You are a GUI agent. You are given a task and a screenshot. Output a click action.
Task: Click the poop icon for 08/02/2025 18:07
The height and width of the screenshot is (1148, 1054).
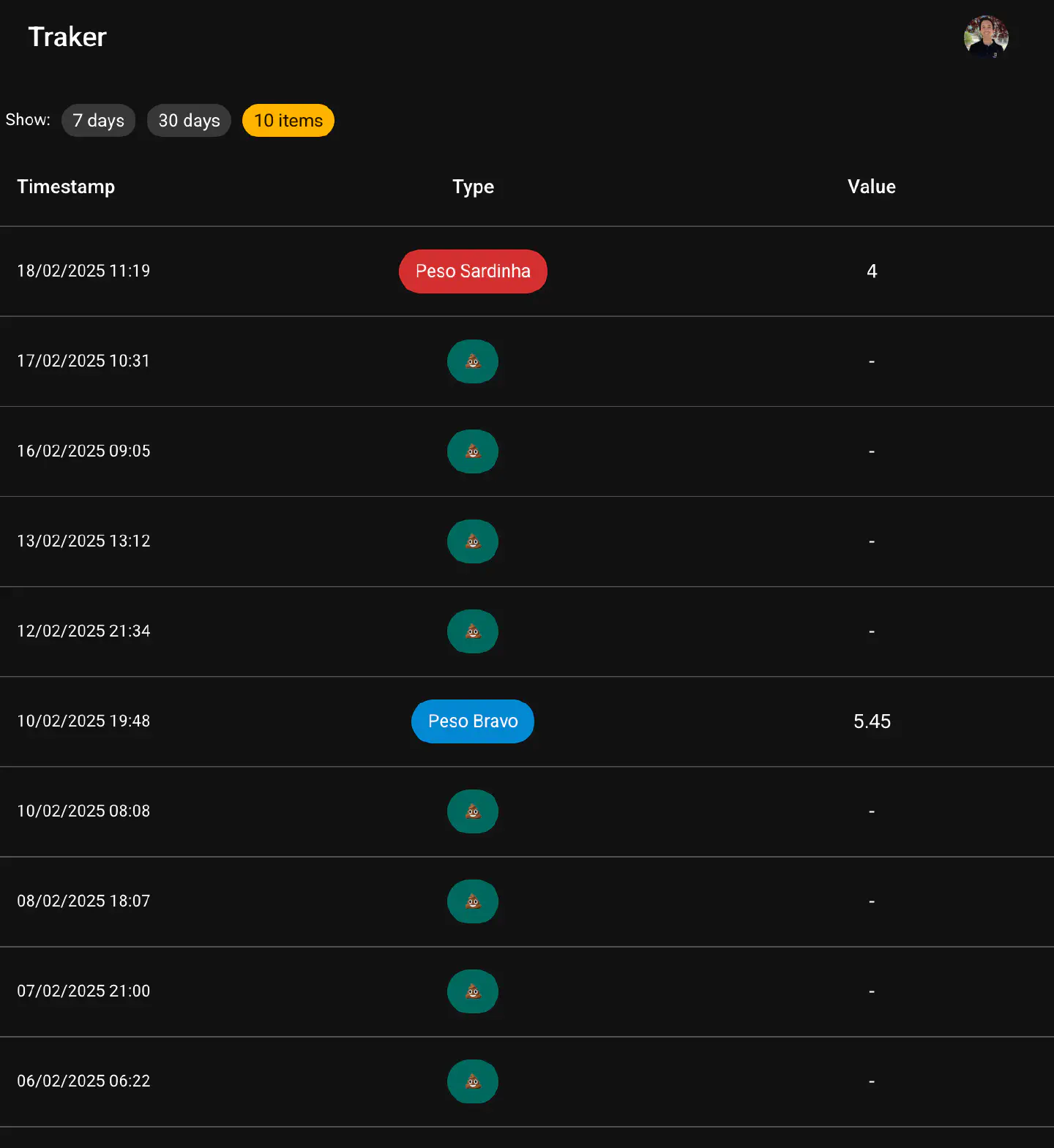pos(473,901)
